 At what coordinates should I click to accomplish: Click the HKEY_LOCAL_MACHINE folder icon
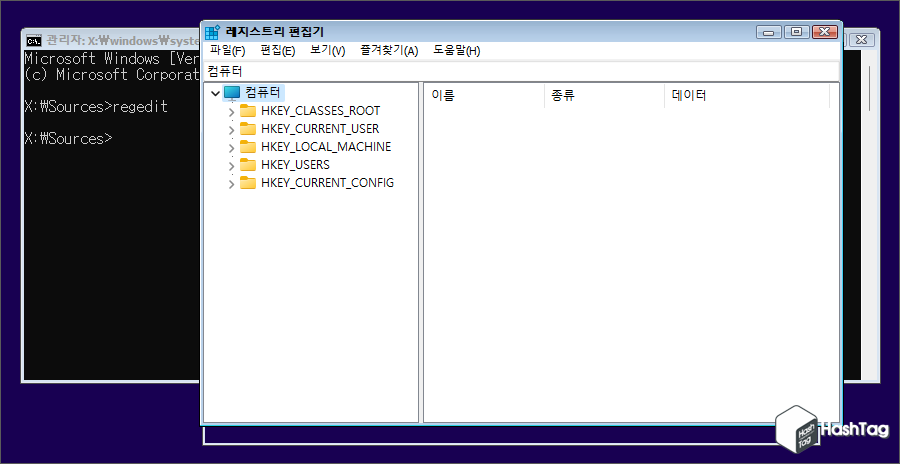coord(248,146)
